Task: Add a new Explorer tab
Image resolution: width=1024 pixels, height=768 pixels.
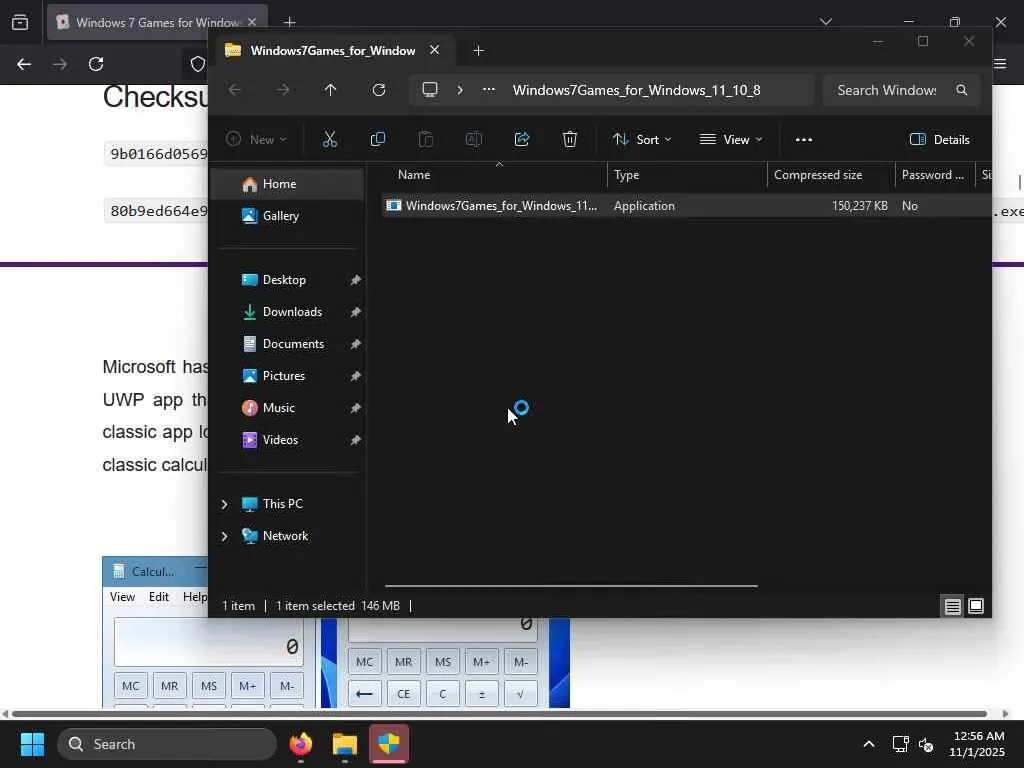Action: tap(478, 51)
